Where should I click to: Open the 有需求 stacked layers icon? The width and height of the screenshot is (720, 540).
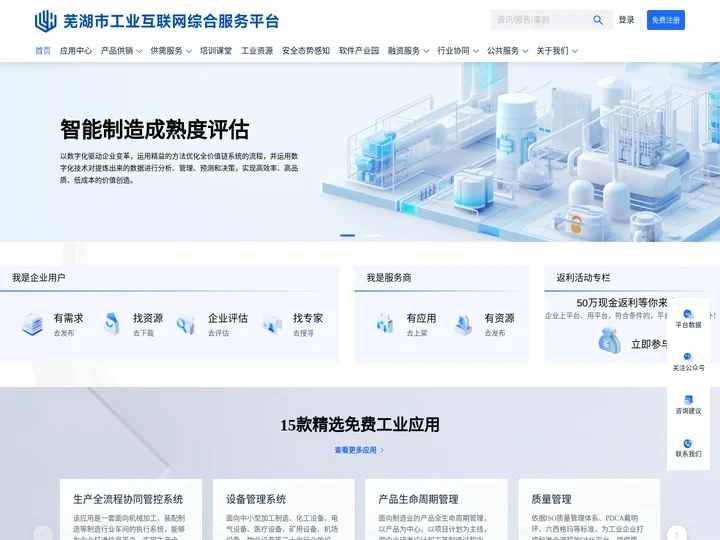[33, 324]
